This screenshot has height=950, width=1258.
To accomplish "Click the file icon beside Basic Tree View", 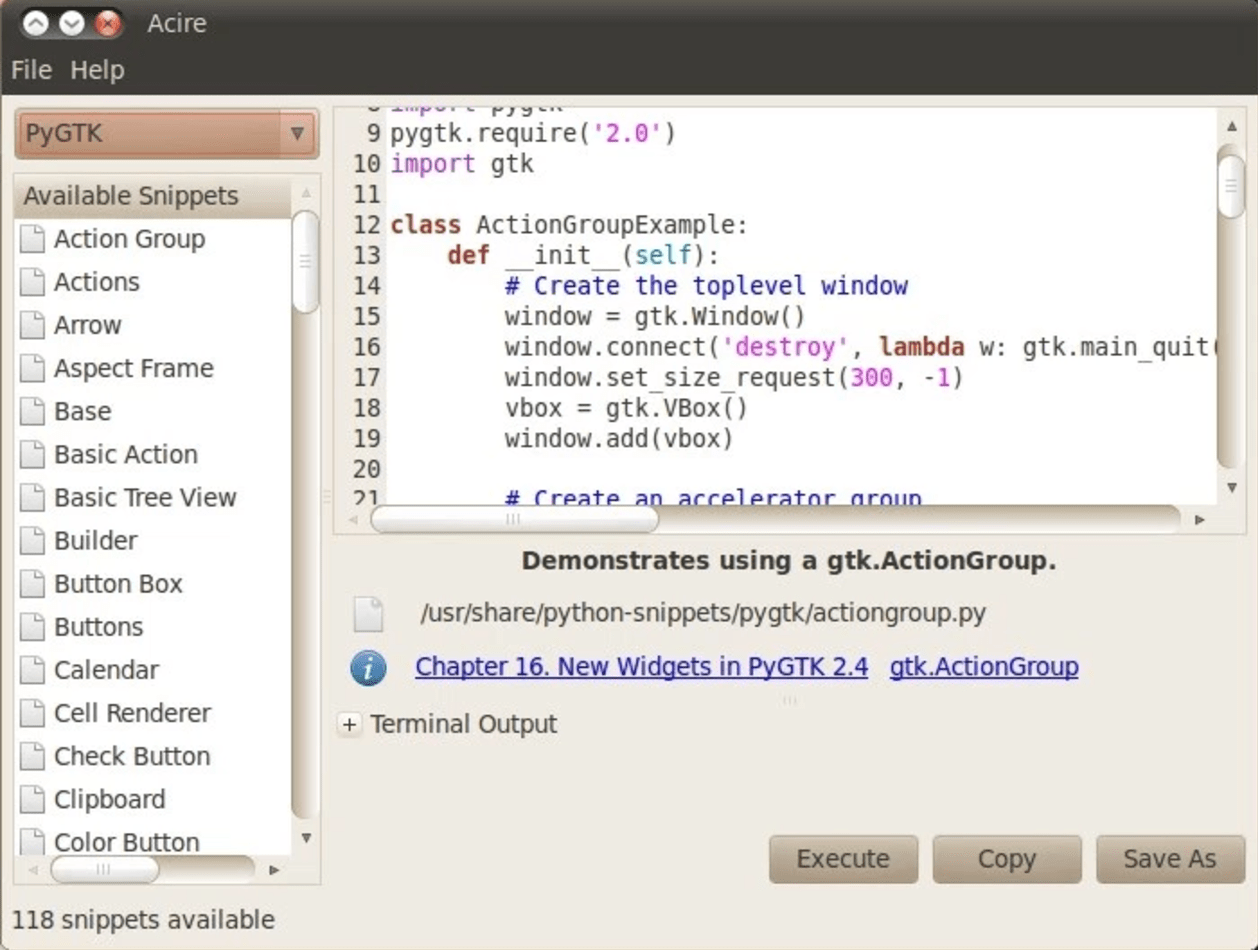I will (33, 497).
